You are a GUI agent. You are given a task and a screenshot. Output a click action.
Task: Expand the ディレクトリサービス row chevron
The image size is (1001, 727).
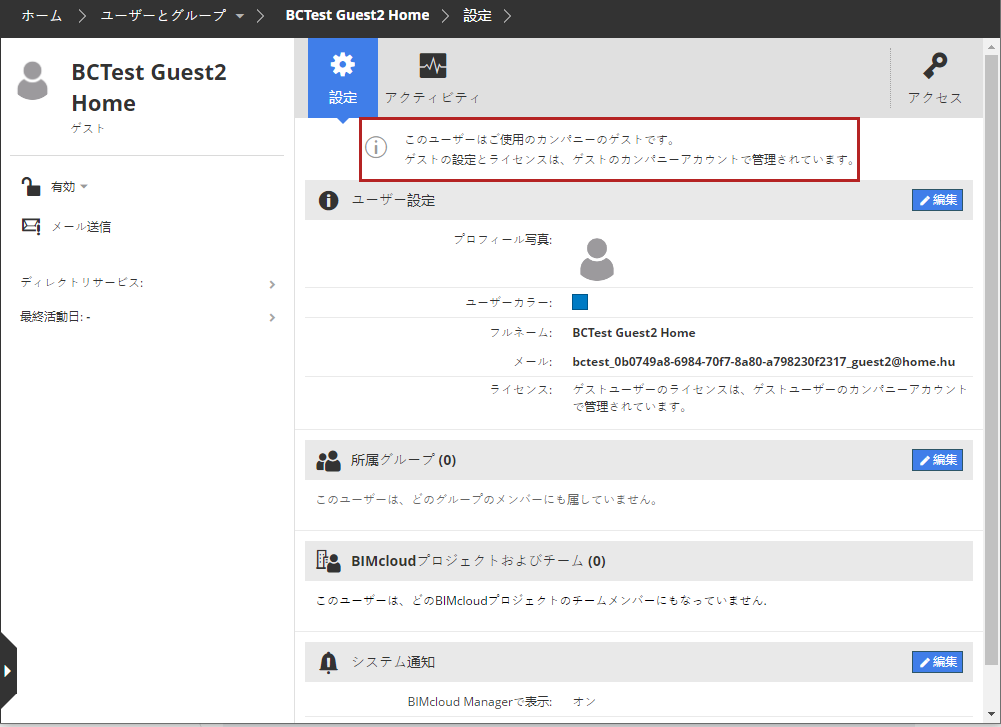click(x=273, y=285)
